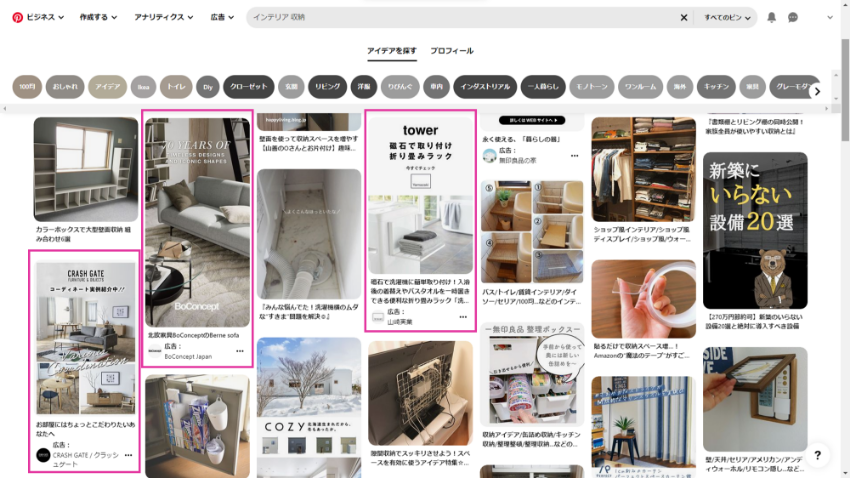Click the BoConcept Japan advertiser avatar
This screenshot has height=482, width=850.
point(155,351)
